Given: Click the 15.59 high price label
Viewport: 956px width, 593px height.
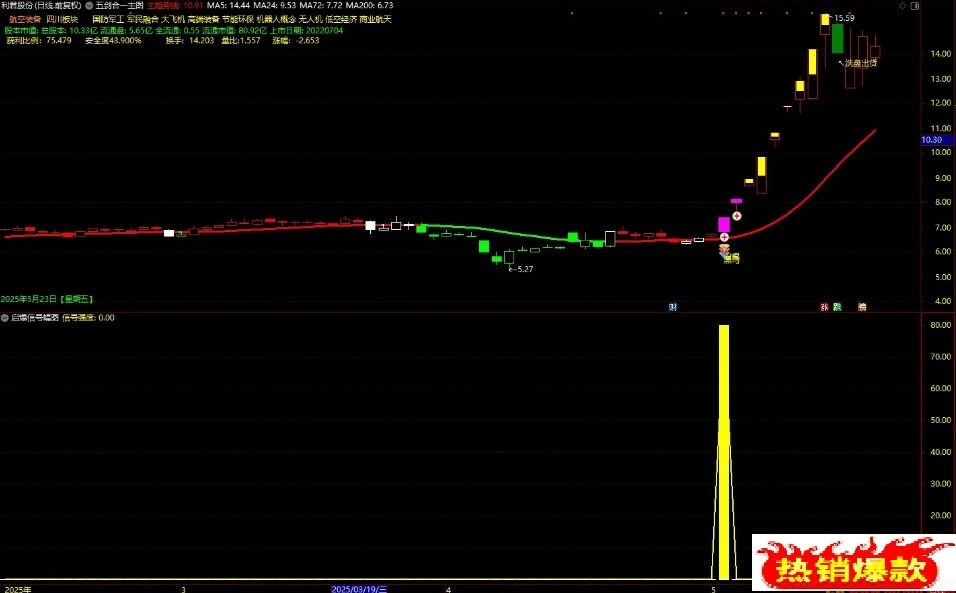Looking at the screenshot, I should (x=844, y=19).
